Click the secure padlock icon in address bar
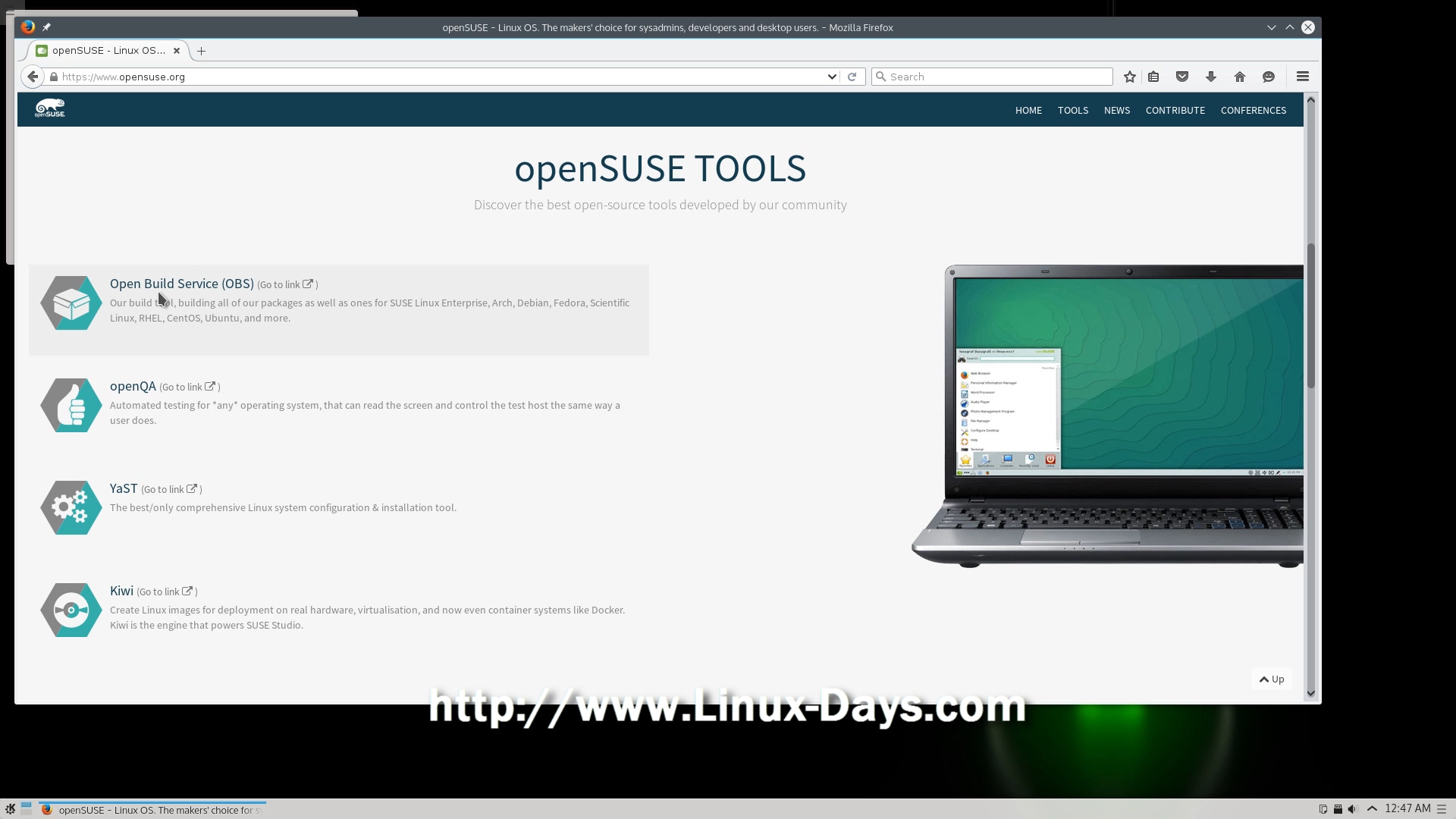Image resolution: width=1456 pixels, height=819 pixels. click(x=54, y=77)
